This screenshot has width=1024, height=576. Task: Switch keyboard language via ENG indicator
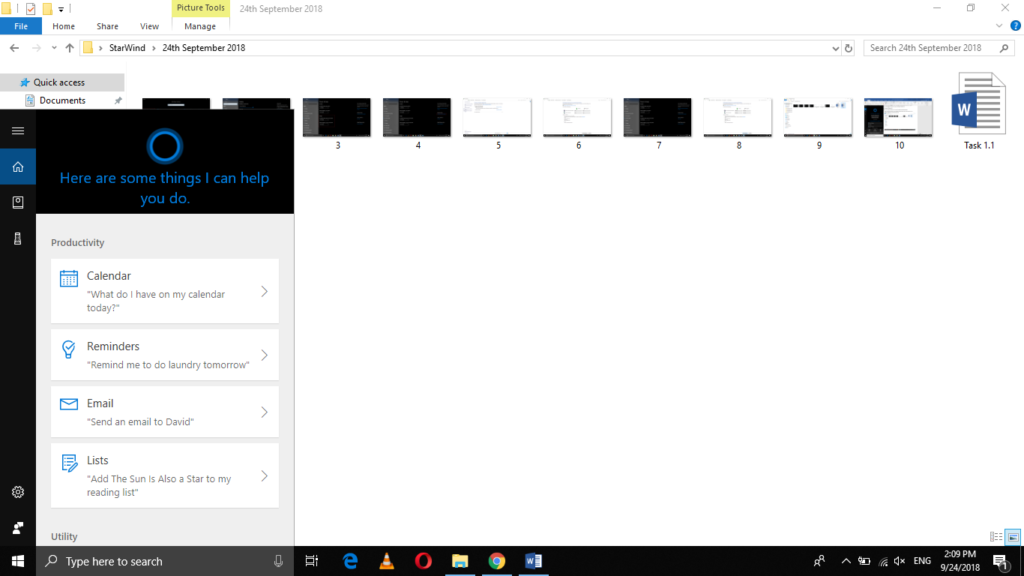921,560
